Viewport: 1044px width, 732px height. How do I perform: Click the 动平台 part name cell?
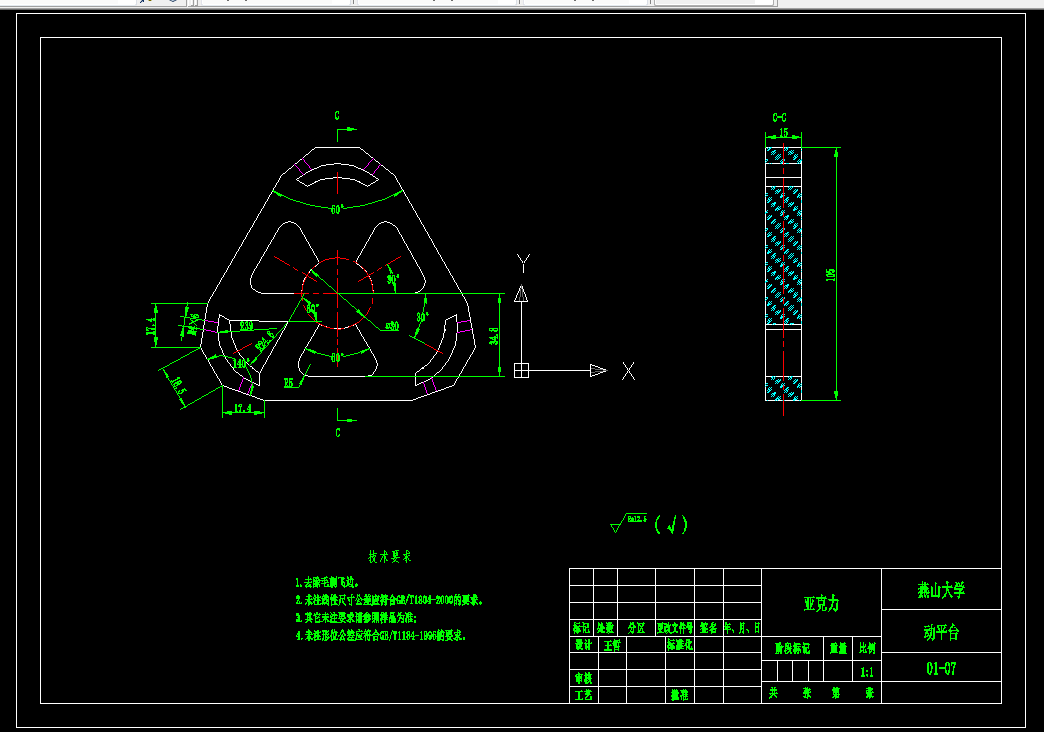click(x=941, y=631)
